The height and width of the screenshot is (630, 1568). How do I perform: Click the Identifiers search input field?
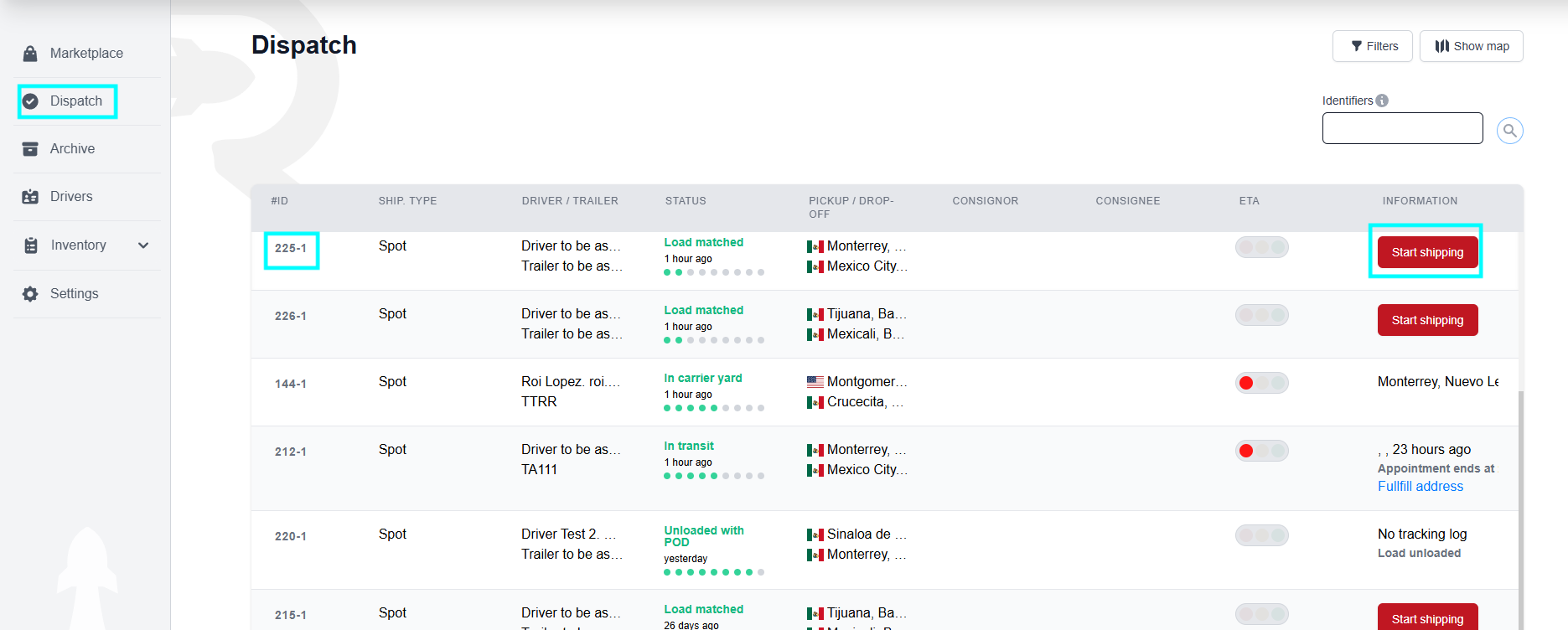pyautogui.click(x=1403, y=128)
